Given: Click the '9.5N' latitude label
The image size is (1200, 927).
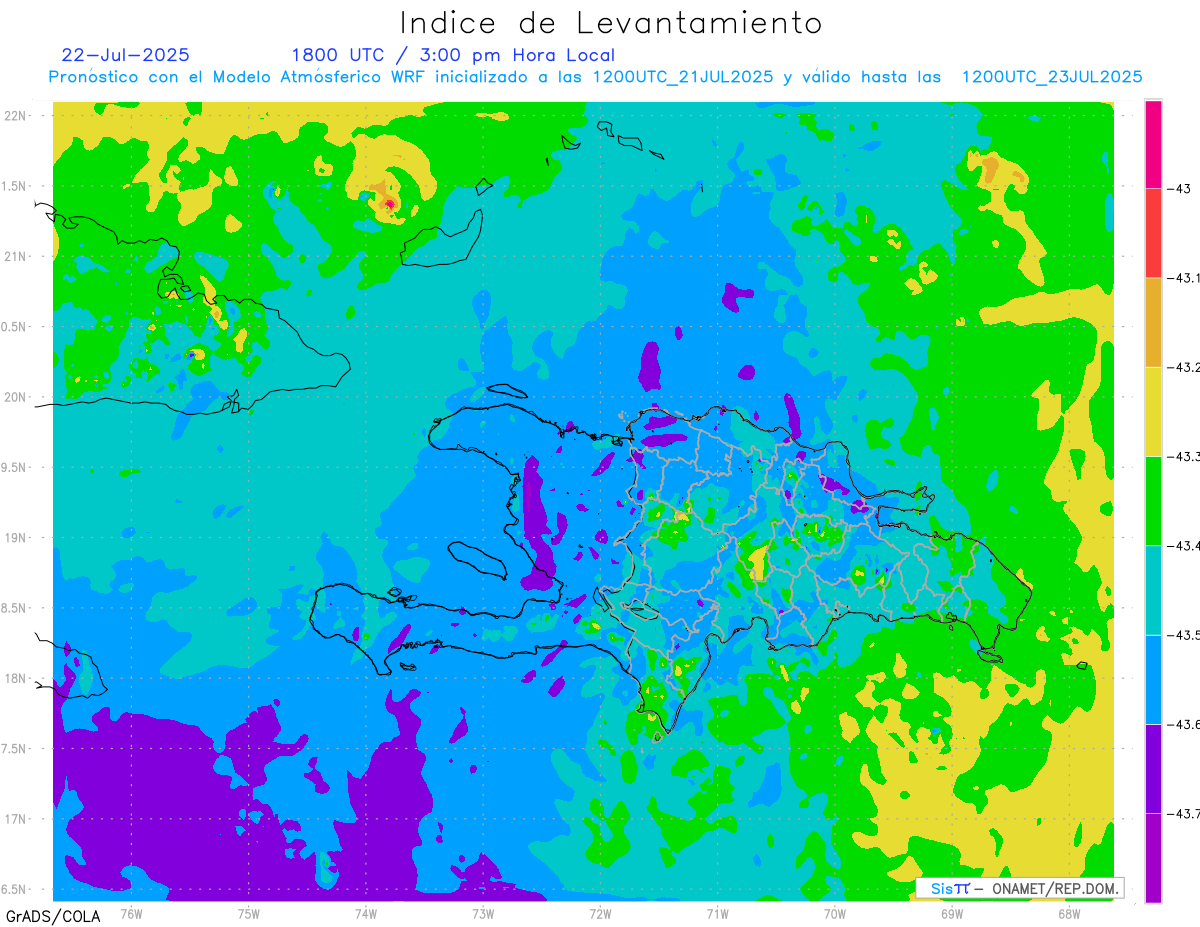Looking at the screenshot, I should (13, 467).
